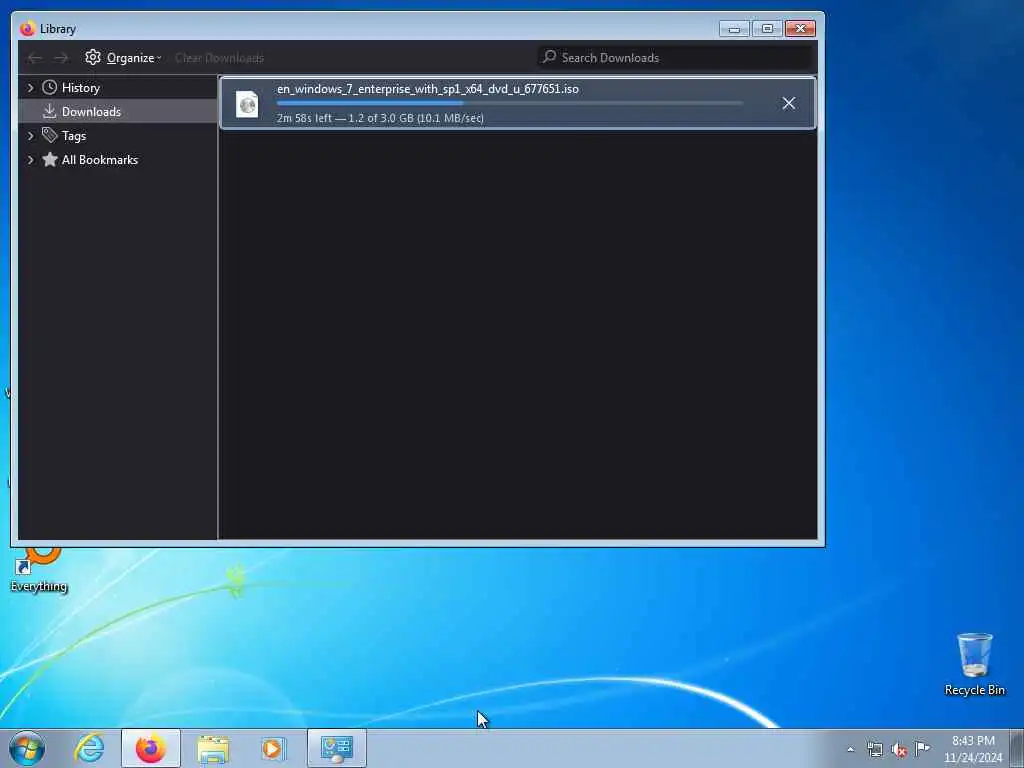Maximize the Library window
This screenshot has width=1024, height=768.
(767, 29)
